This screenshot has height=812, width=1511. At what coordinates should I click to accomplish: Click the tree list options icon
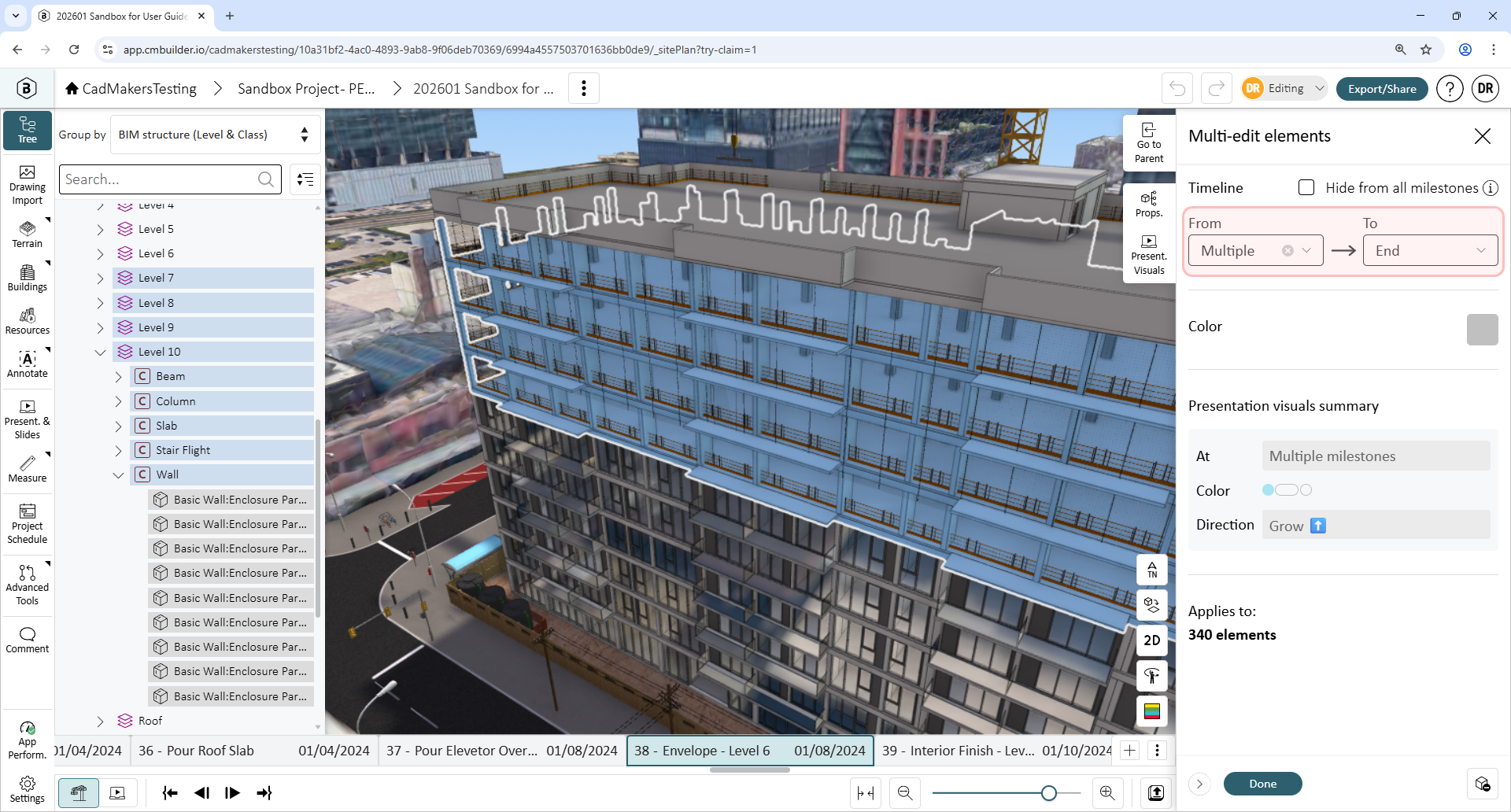point(305,179)
